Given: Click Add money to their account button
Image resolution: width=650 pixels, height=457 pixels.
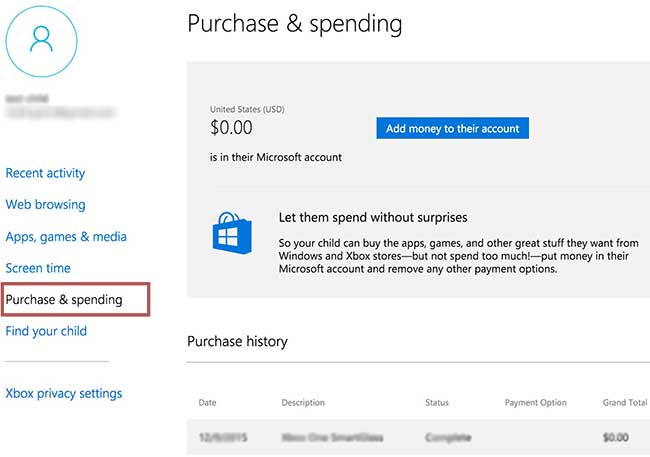Looking at the screenshot, I should (452, 129).
